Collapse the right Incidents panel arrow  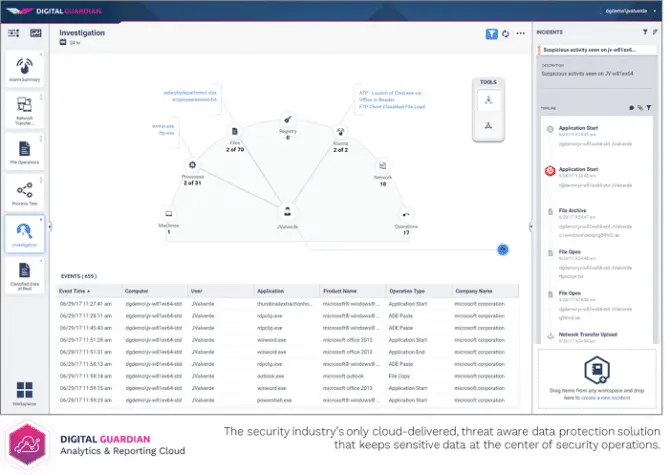point(531,226)
